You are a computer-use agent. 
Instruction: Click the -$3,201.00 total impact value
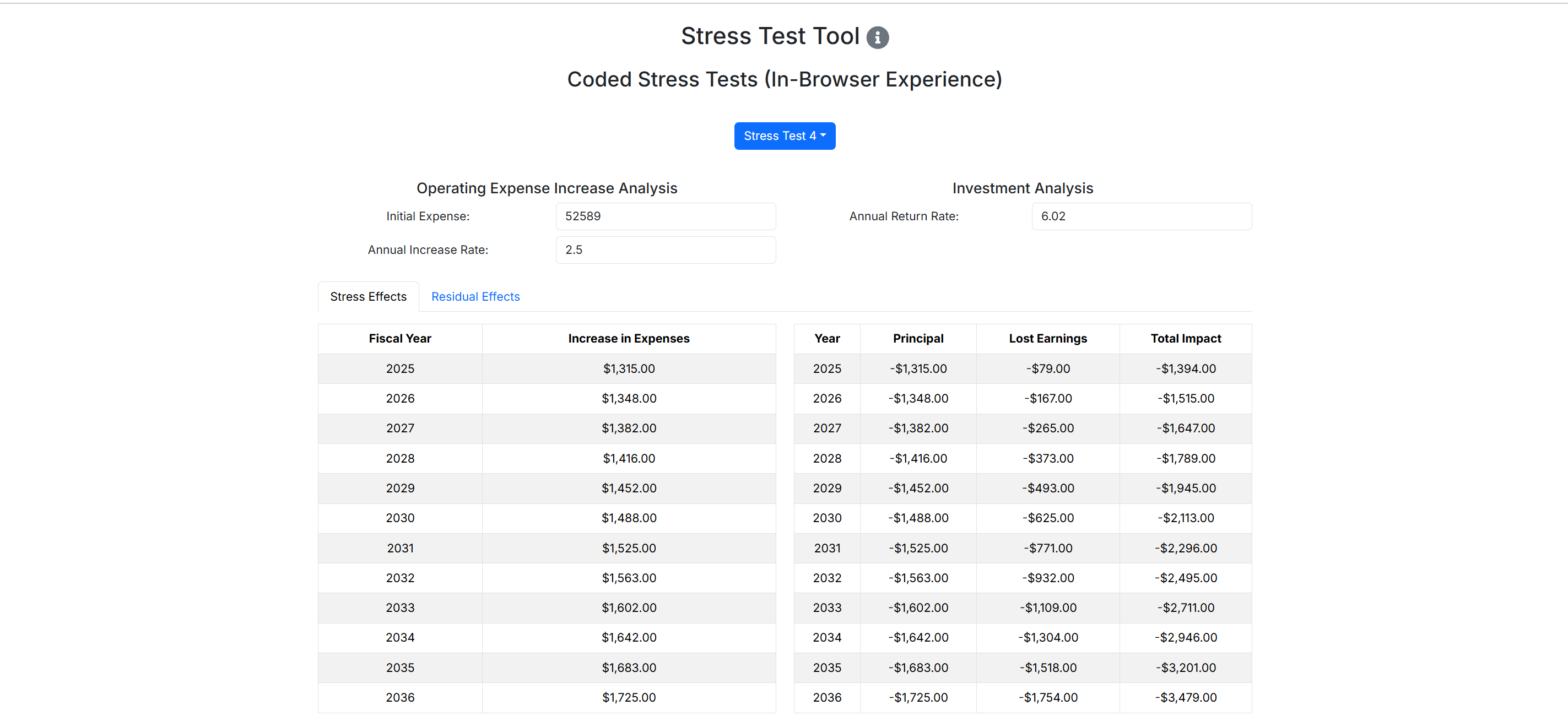click(1186, 668)
